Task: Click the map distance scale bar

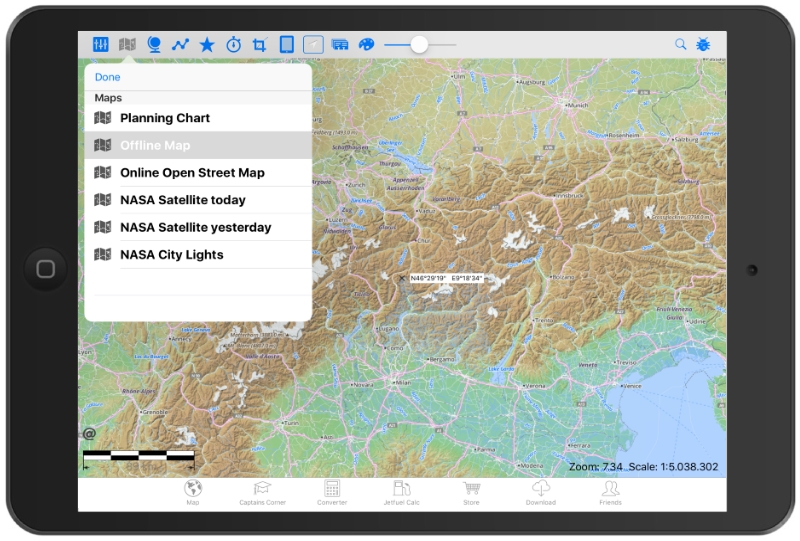Action: (139, 459)
